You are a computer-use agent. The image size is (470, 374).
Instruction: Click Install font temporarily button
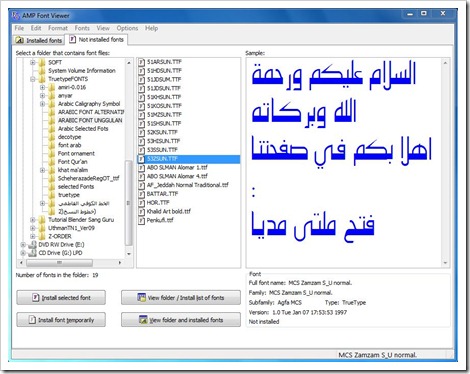coord(61,320)
